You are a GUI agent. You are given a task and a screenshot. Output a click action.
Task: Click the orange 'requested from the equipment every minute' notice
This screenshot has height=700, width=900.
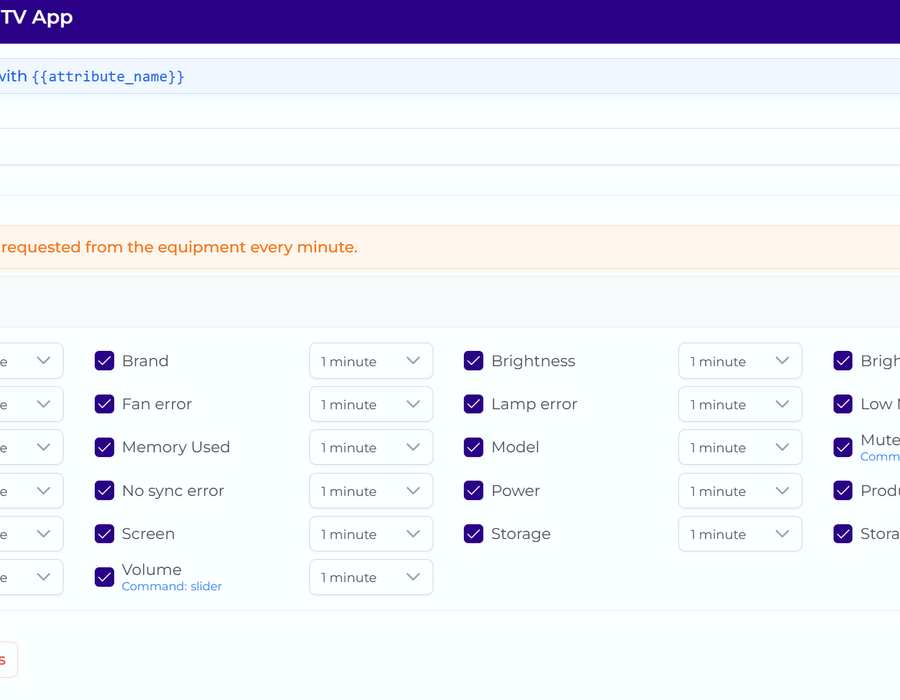coord(450,247)
